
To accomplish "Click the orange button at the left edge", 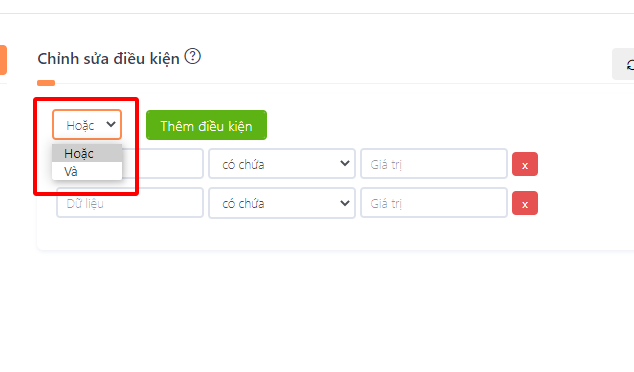I will [3, 60].
